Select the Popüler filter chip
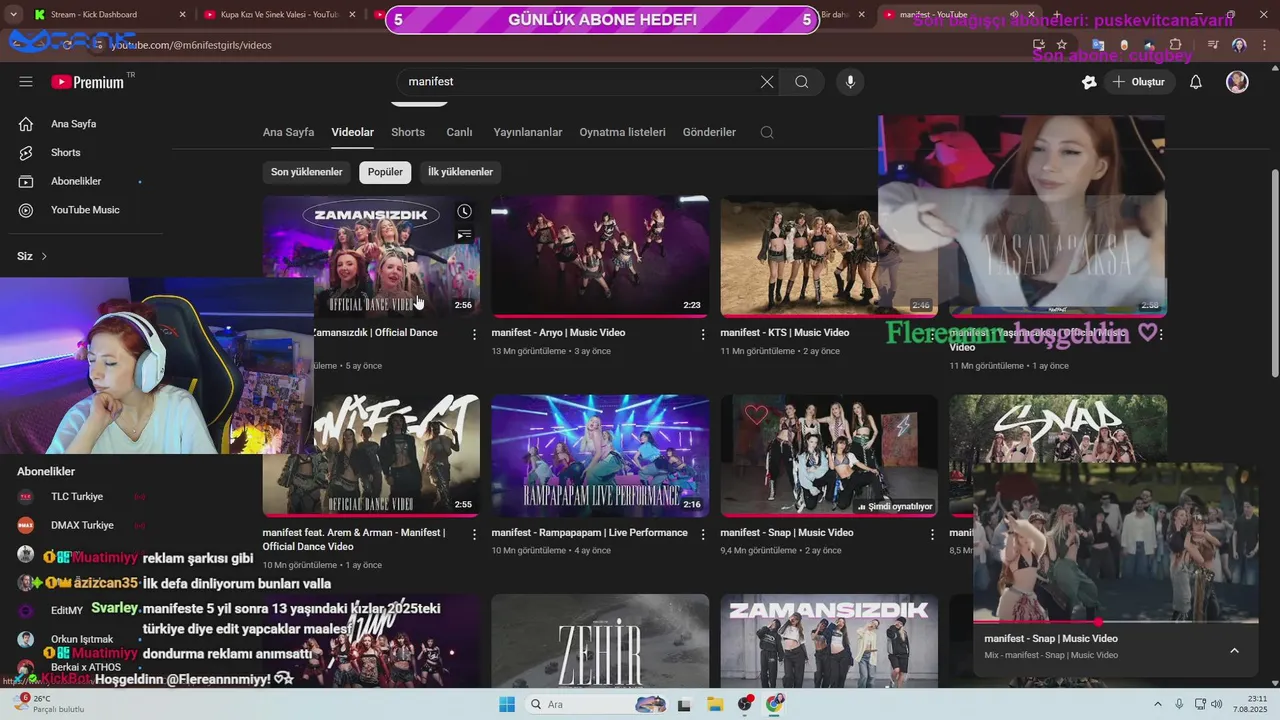 click(385, 172)
